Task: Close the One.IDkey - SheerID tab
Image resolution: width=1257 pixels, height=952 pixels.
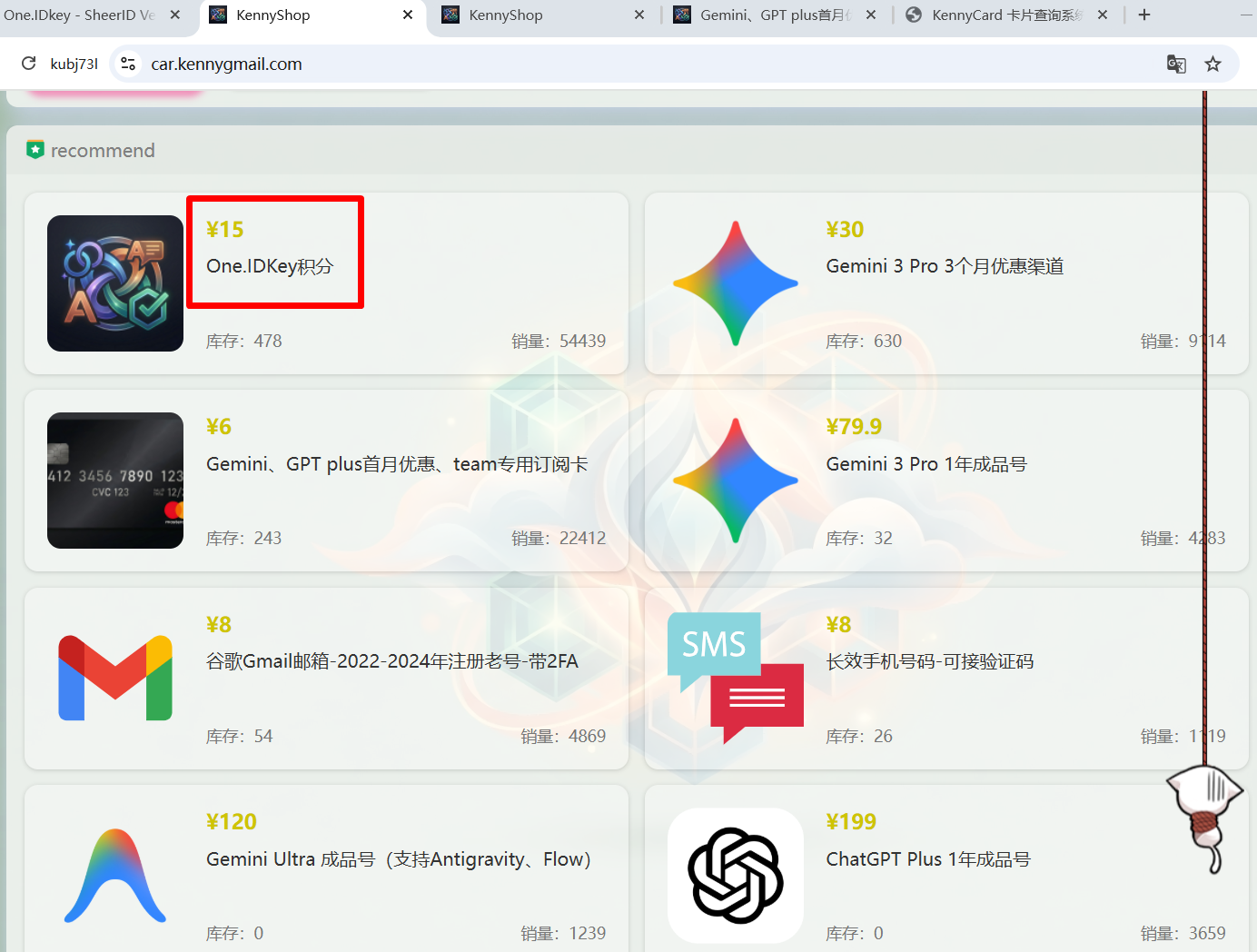Action: point(175,15)
